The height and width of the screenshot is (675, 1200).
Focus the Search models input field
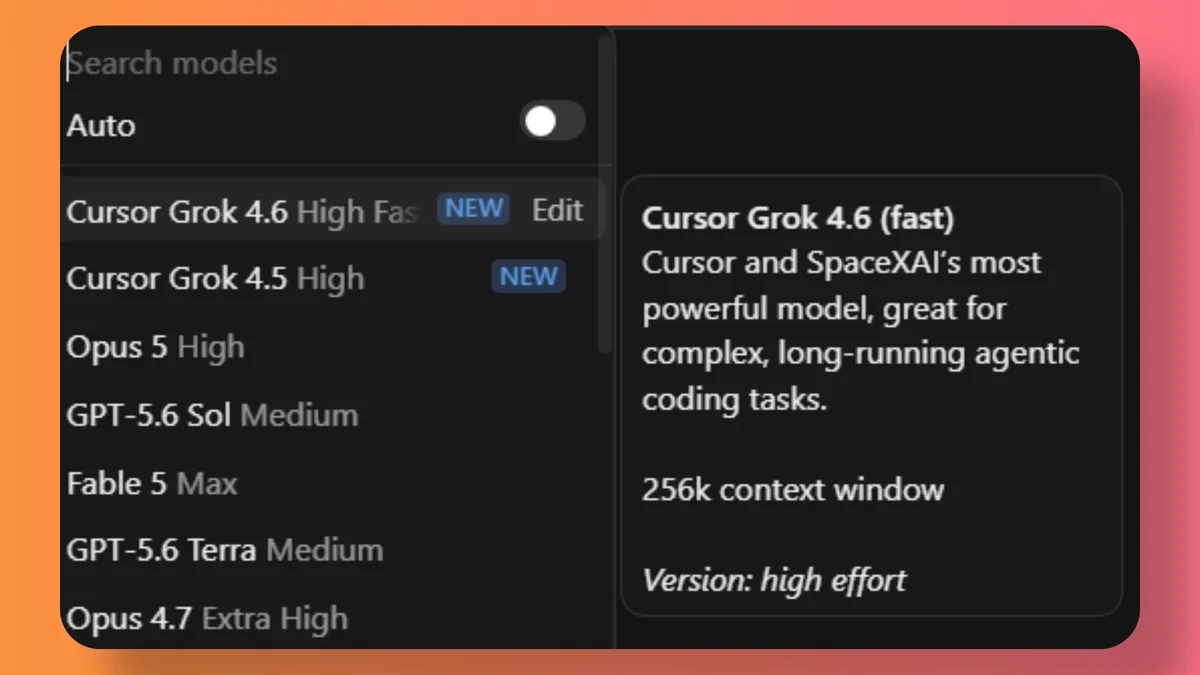click(330, 64)
